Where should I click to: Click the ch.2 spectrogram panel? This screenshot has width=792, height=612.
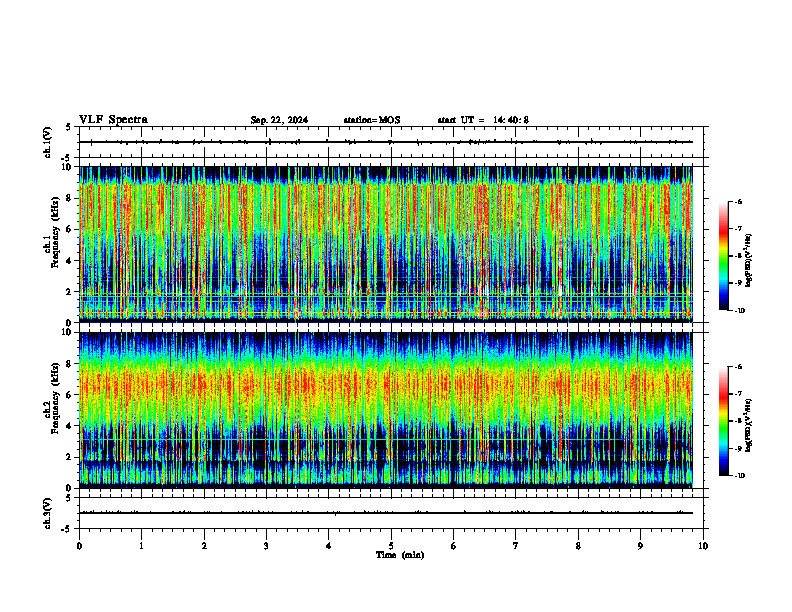click(386, 410)
